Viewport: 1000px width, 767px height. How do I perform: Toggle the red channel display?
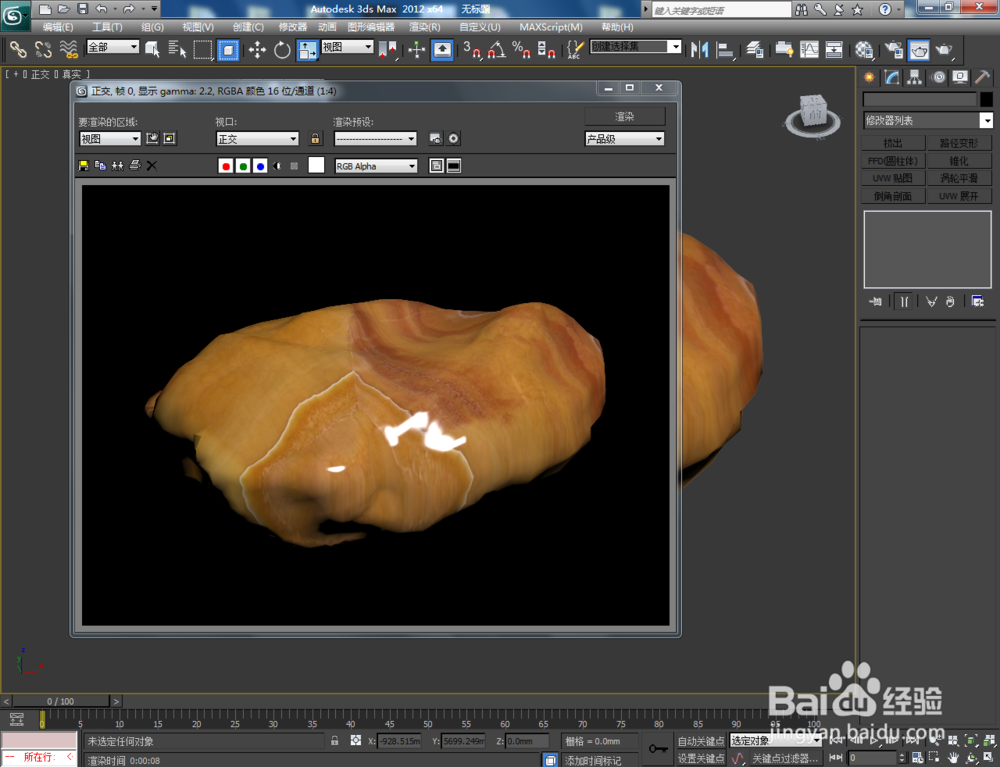pos(225,166)
